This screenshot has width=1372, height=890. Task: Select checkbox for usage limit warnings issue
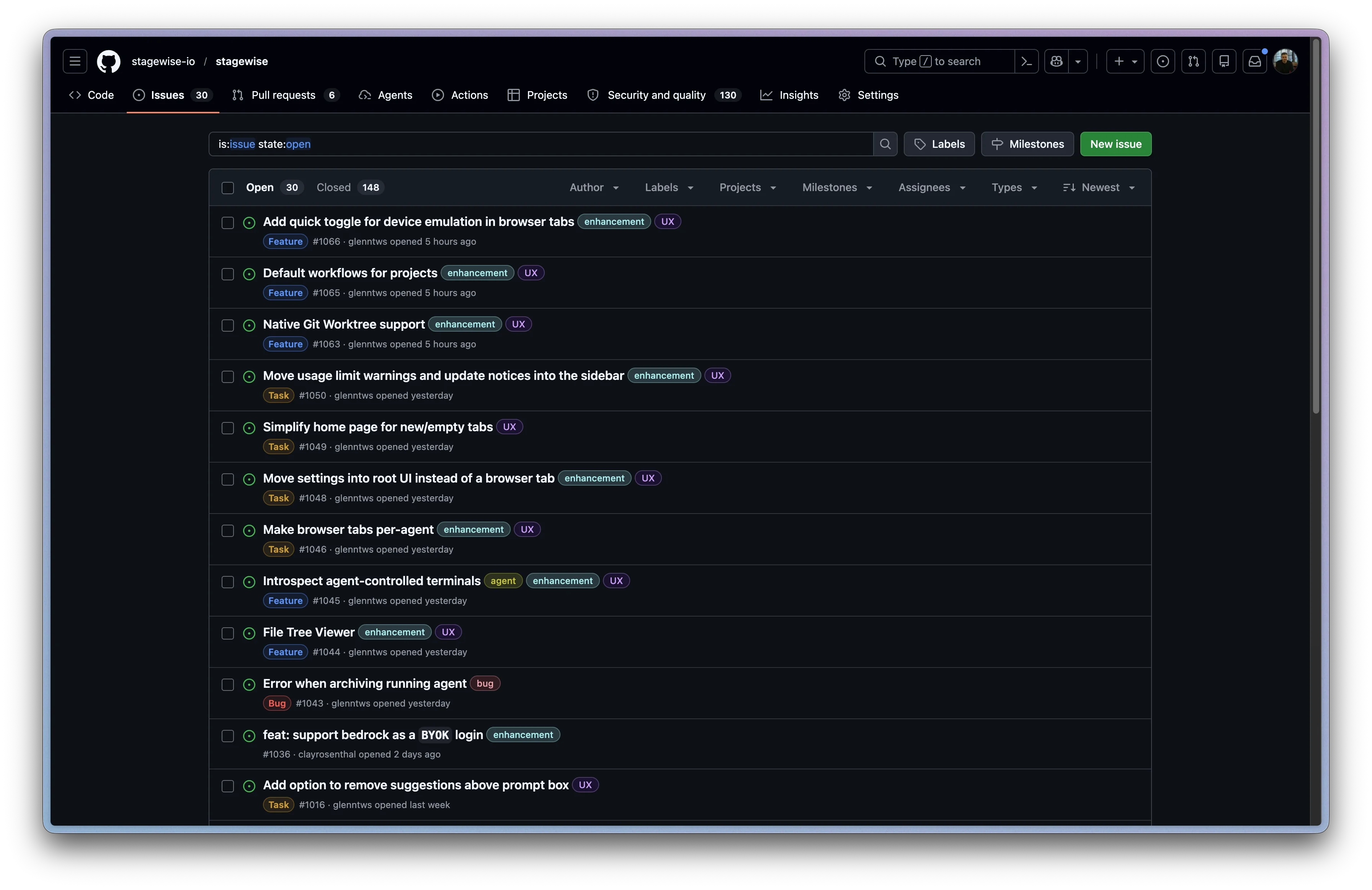228,377
